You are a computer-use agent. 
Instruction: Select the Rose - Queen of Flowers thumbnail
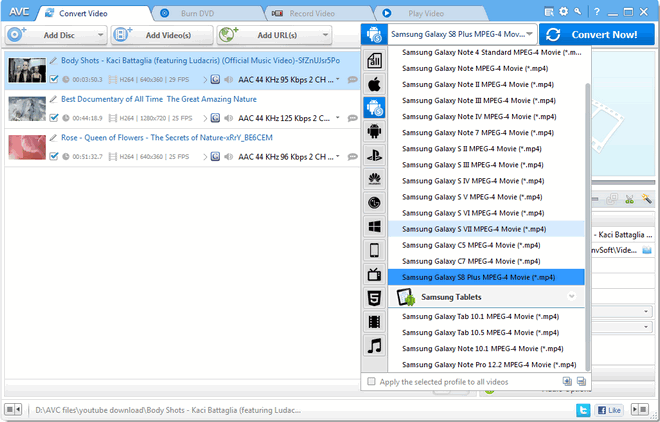(27, 147)
